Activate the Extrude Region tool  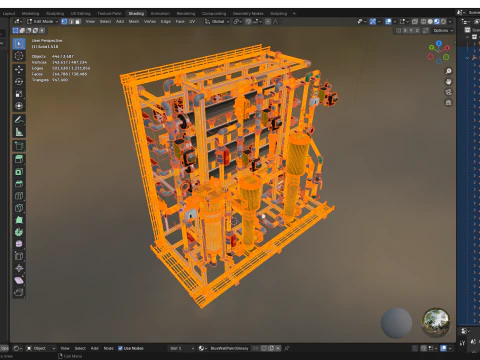coord(19,159)
